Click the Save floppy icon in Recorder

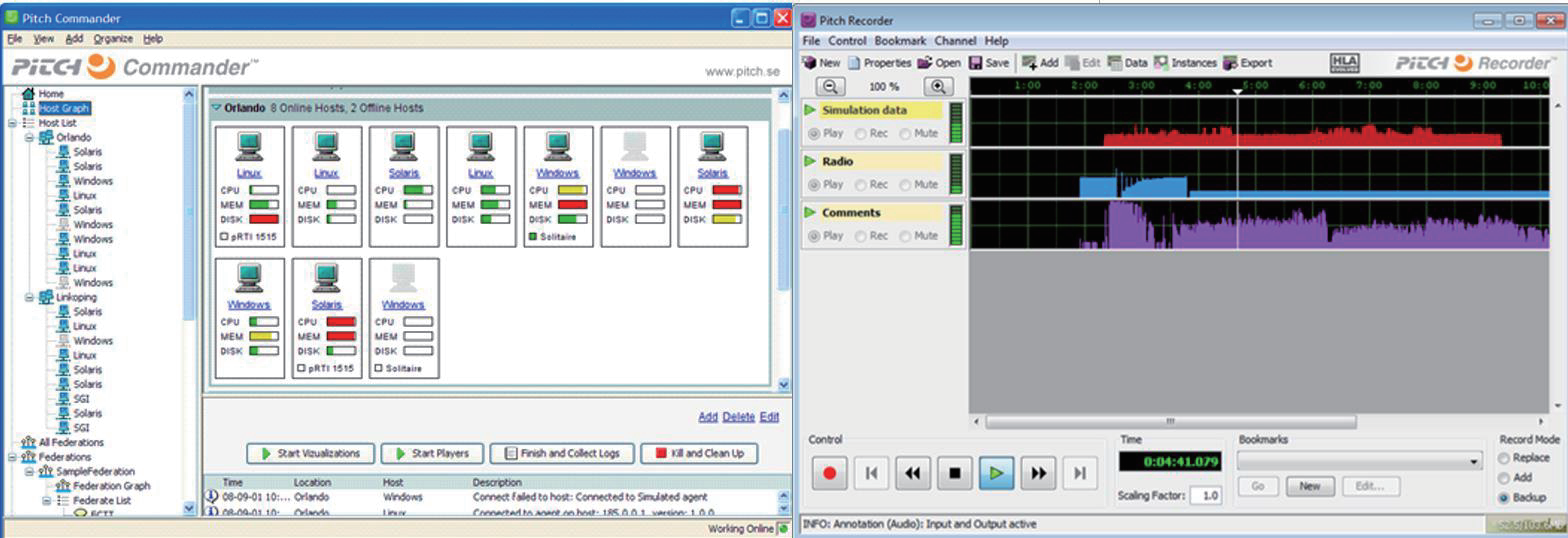coord(975,62)
